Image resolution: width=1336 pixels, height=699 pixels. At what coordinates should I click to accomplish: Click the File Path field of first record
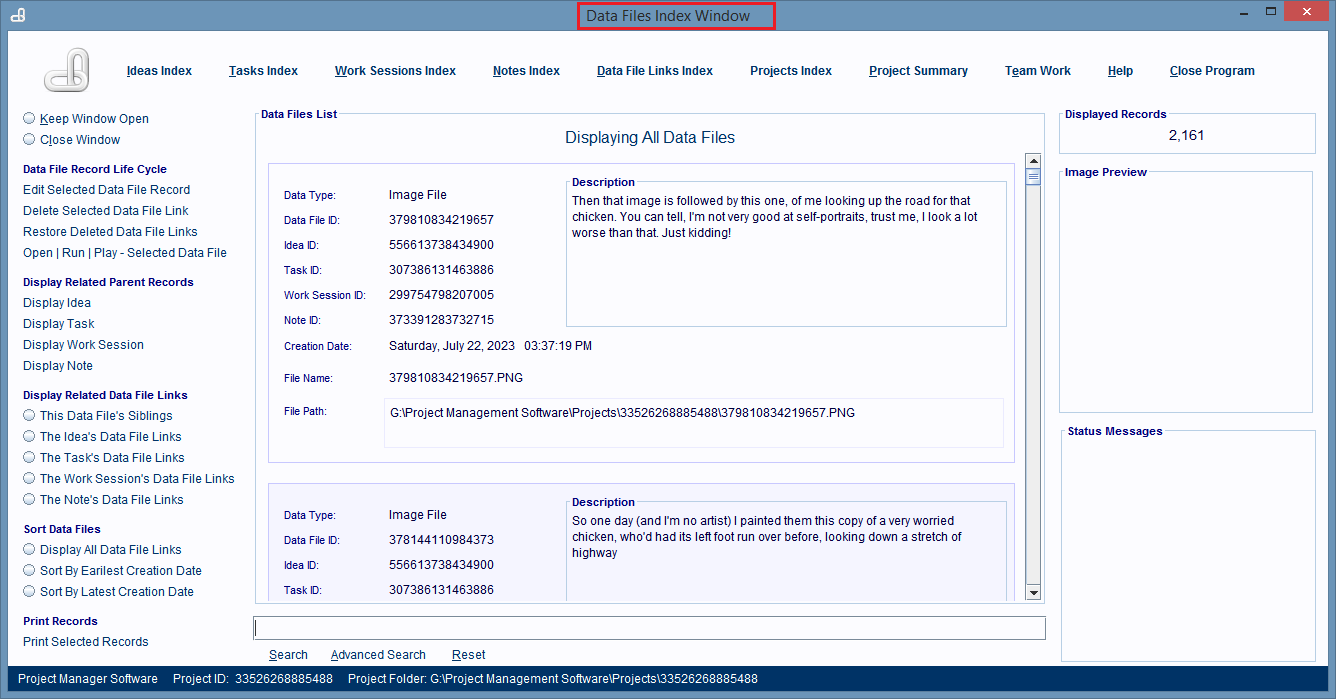pyautogui.click(x=693, y=423)
